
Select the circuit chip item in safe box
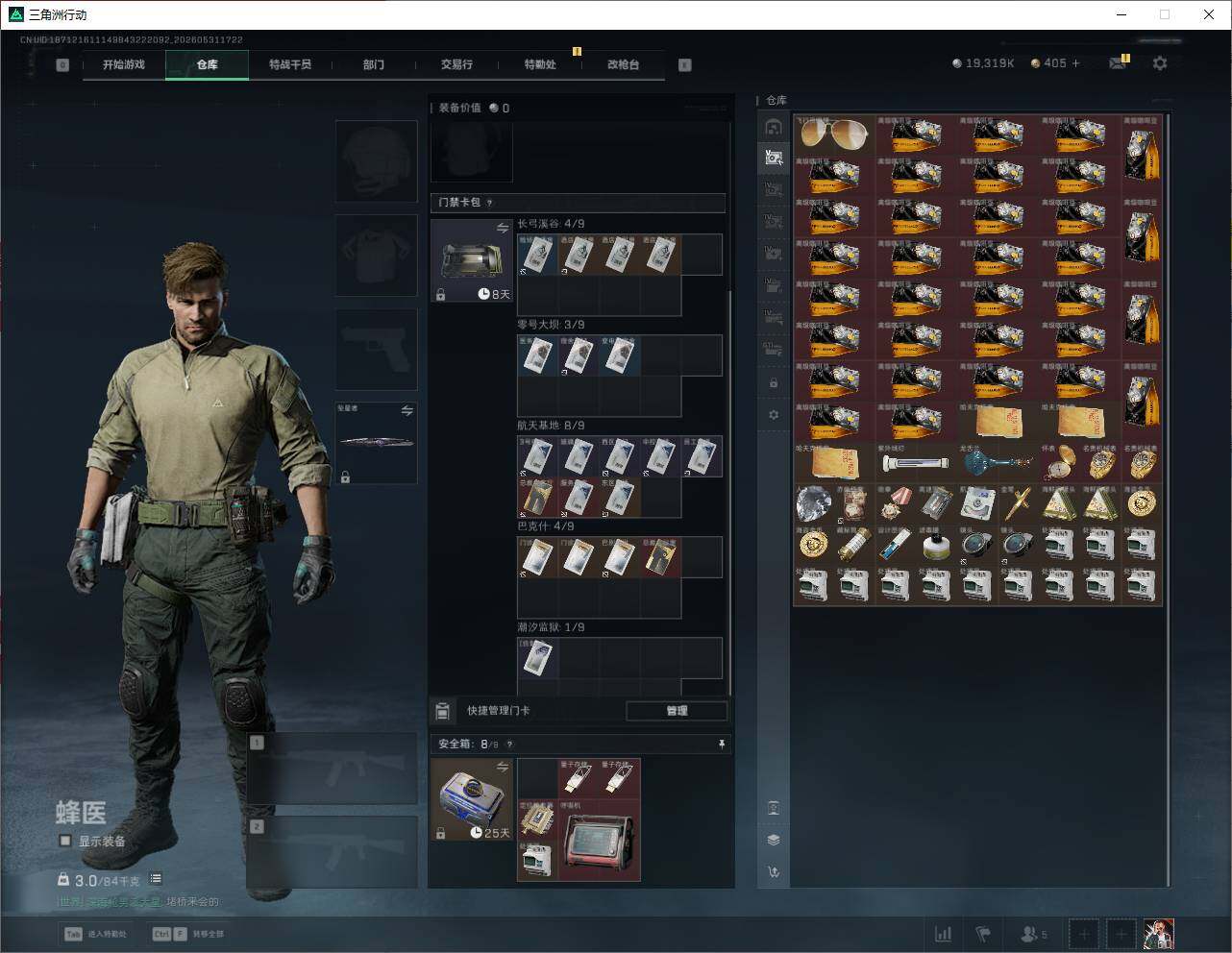coord(538,819)
